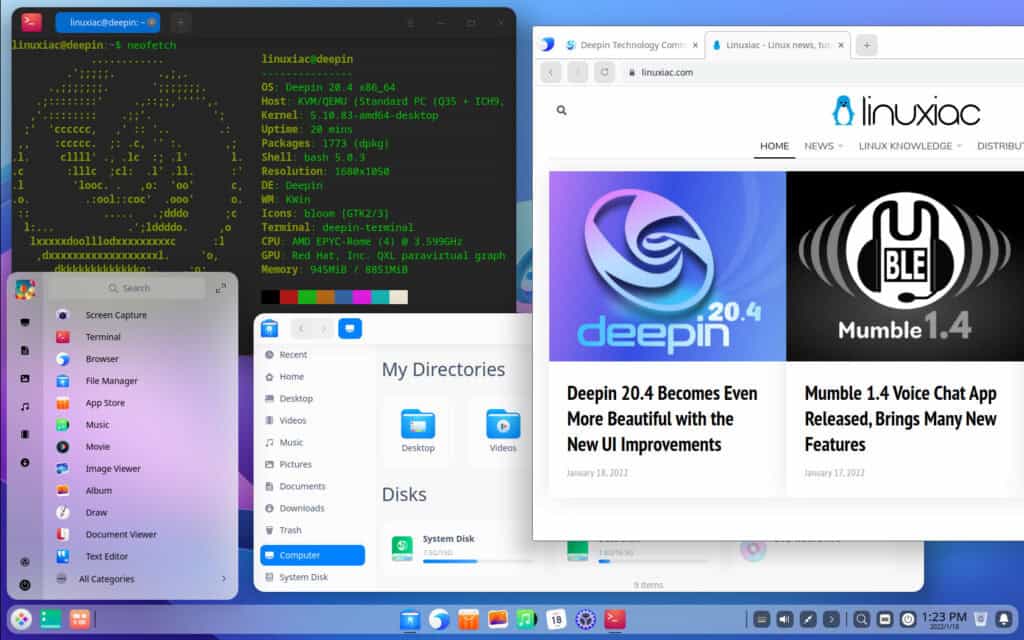Open a new browser tab

coord(867,45)
